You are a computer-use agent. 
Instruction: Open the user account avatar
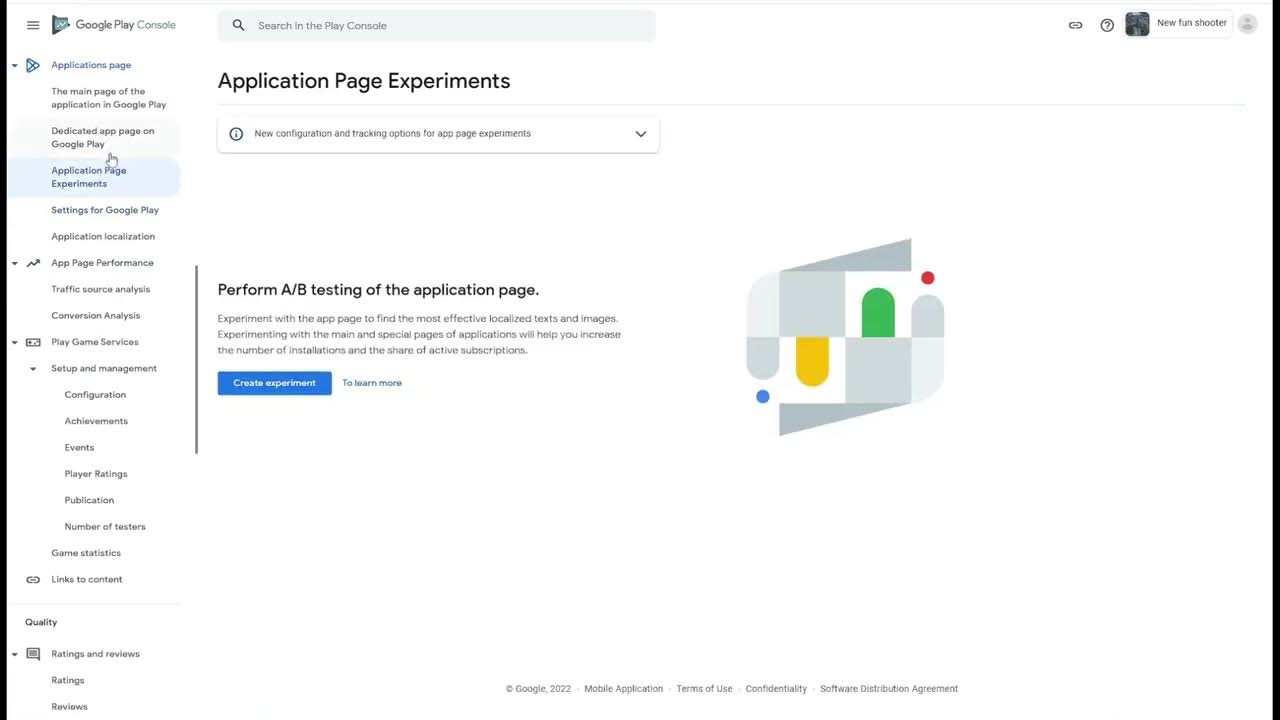pyautogui.click(x=1247, y=24)
